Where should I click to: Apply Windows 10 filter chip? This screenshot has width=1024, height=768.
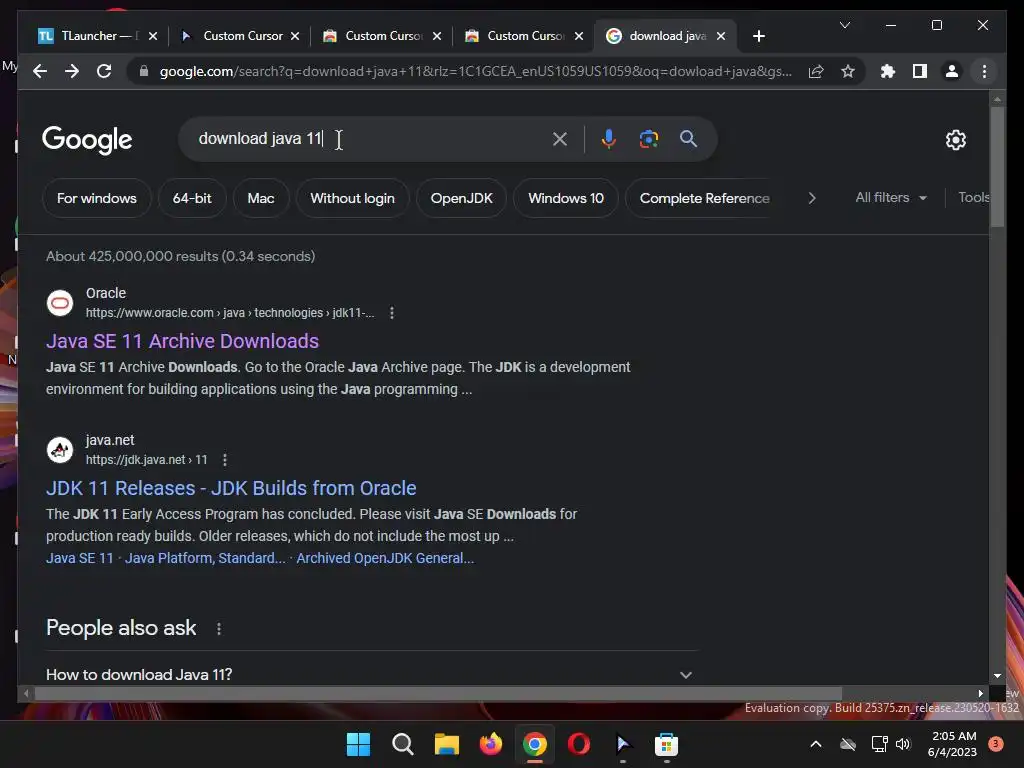point(566,198)
